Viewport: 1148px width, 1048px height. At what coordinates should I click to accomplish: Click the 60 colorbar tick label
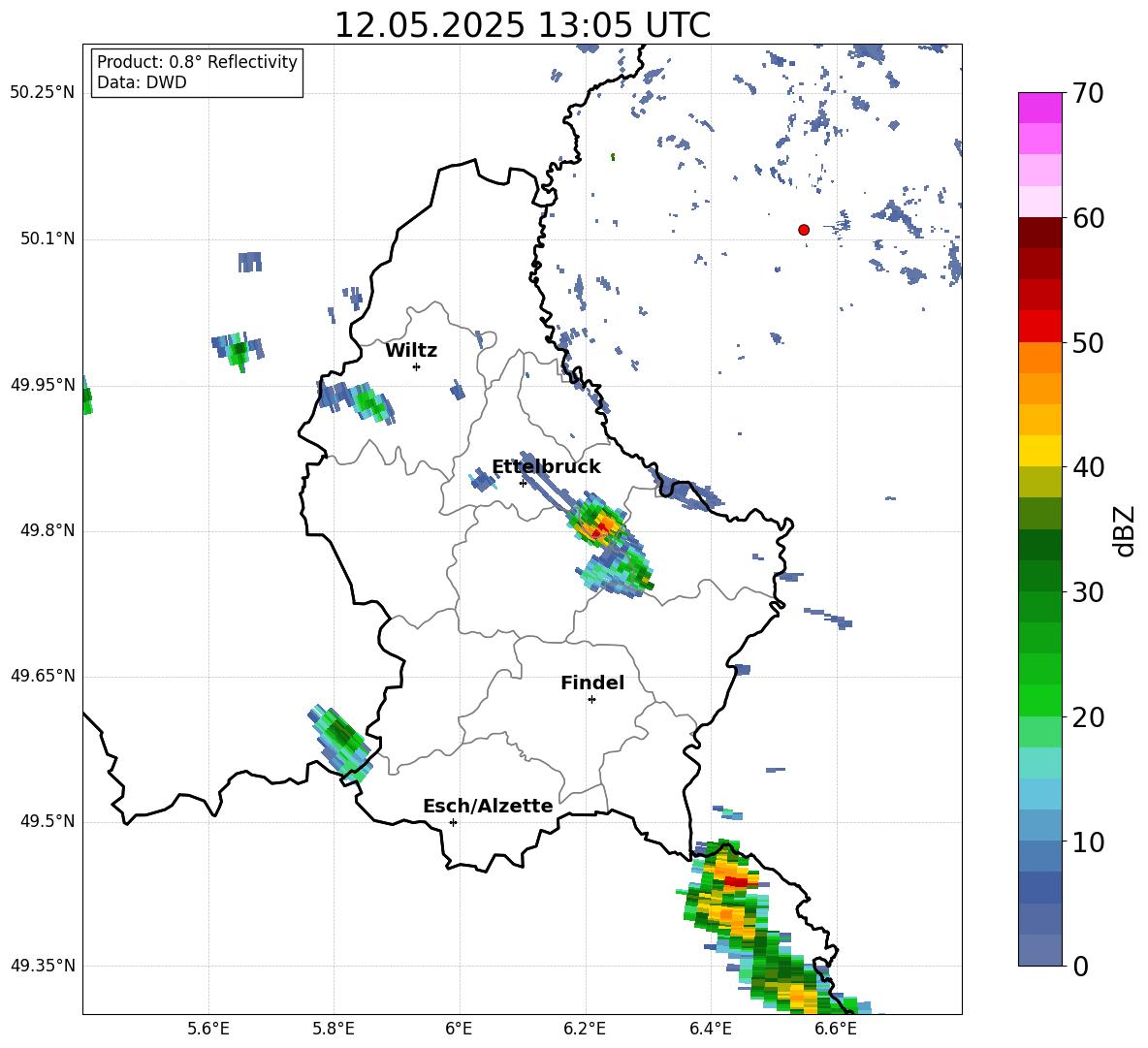pyautogui.click(x=1088, y=218)
